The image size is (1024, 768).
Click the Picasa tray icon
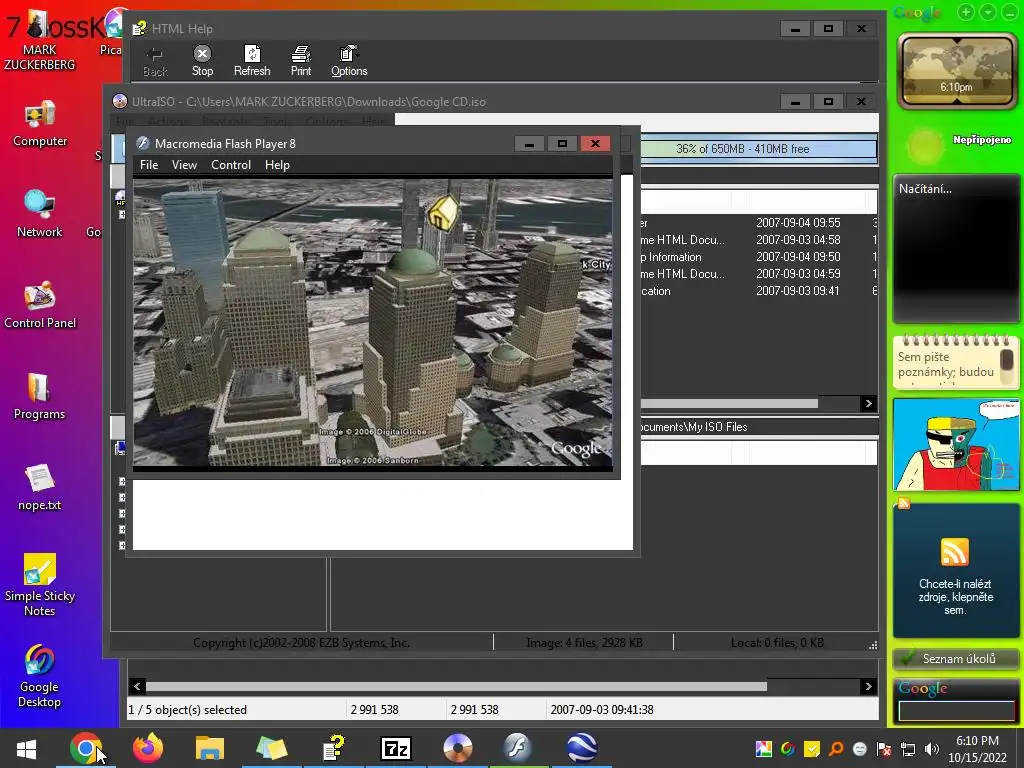click(763, 749)
